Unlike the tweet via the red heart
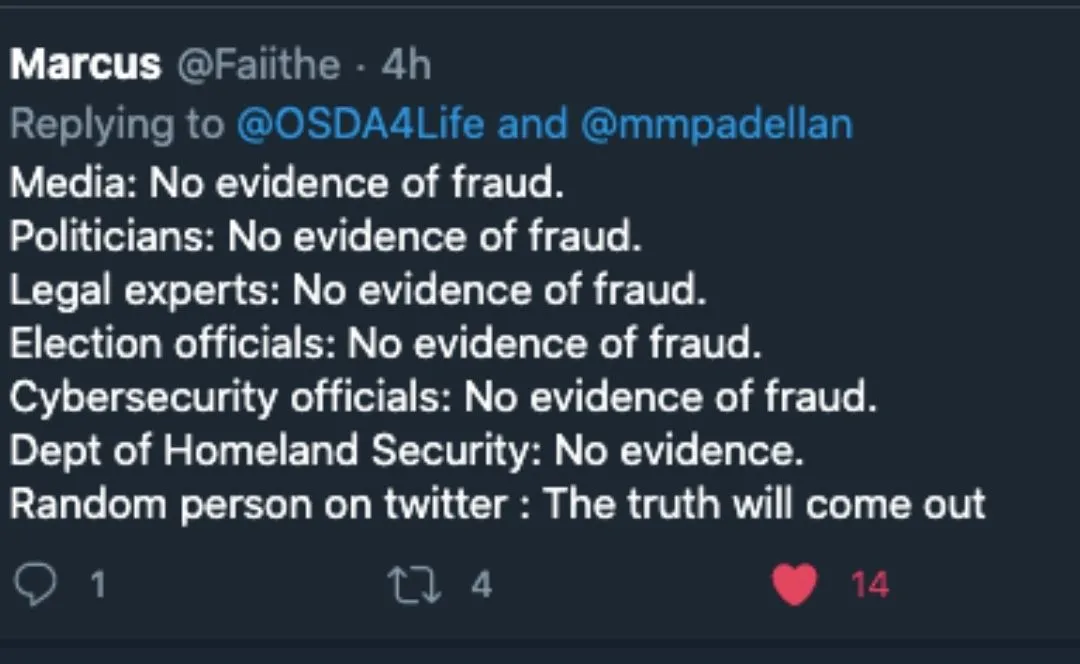The image size is (1080, 664). pyautogui.click(x=795, y=585)
